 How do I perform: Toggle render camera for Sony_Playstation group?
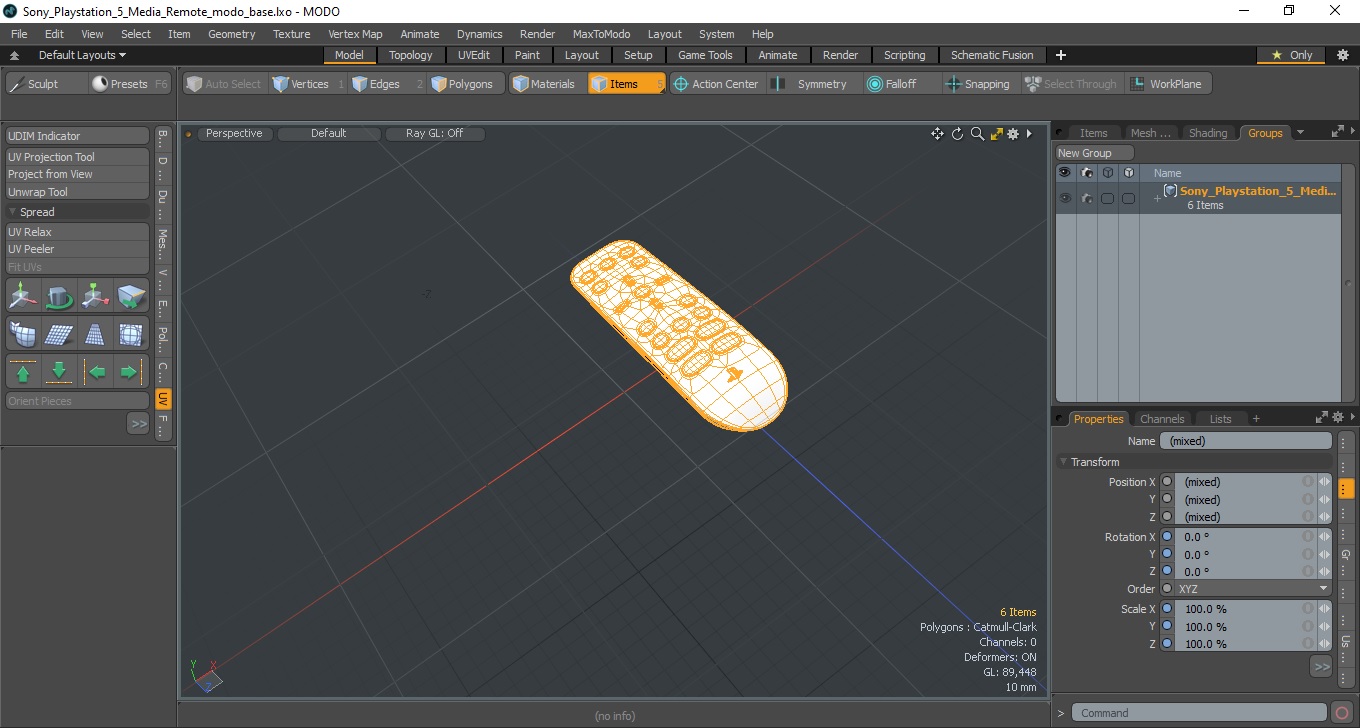[1087, 198]
